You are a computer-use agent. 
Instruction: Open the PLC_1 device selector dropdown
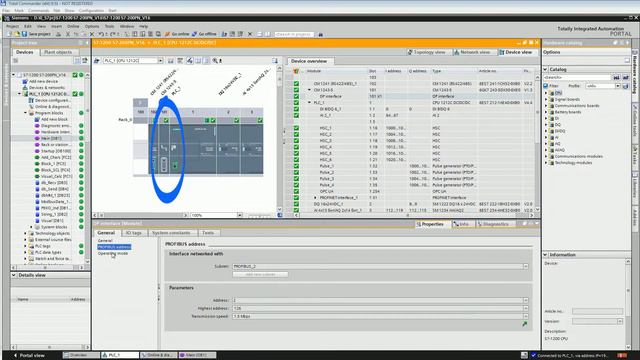[160, 61]
